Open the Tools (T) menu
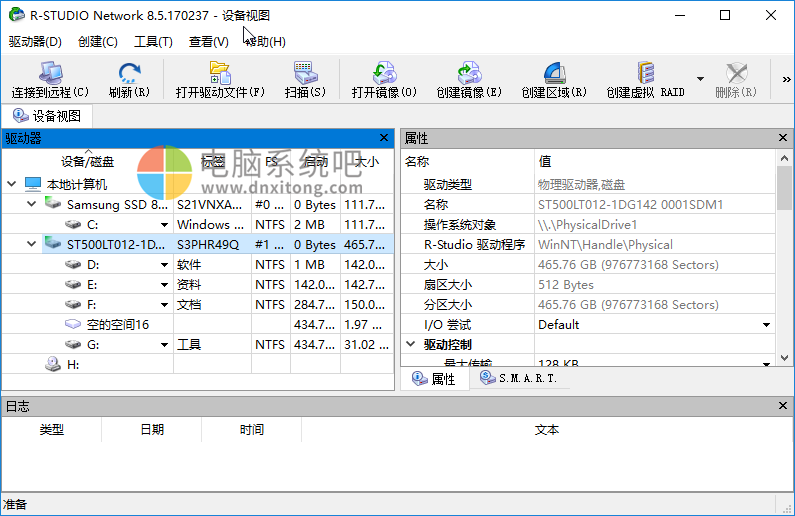Viewport: 795px width, 516px height. click(153, 42)
